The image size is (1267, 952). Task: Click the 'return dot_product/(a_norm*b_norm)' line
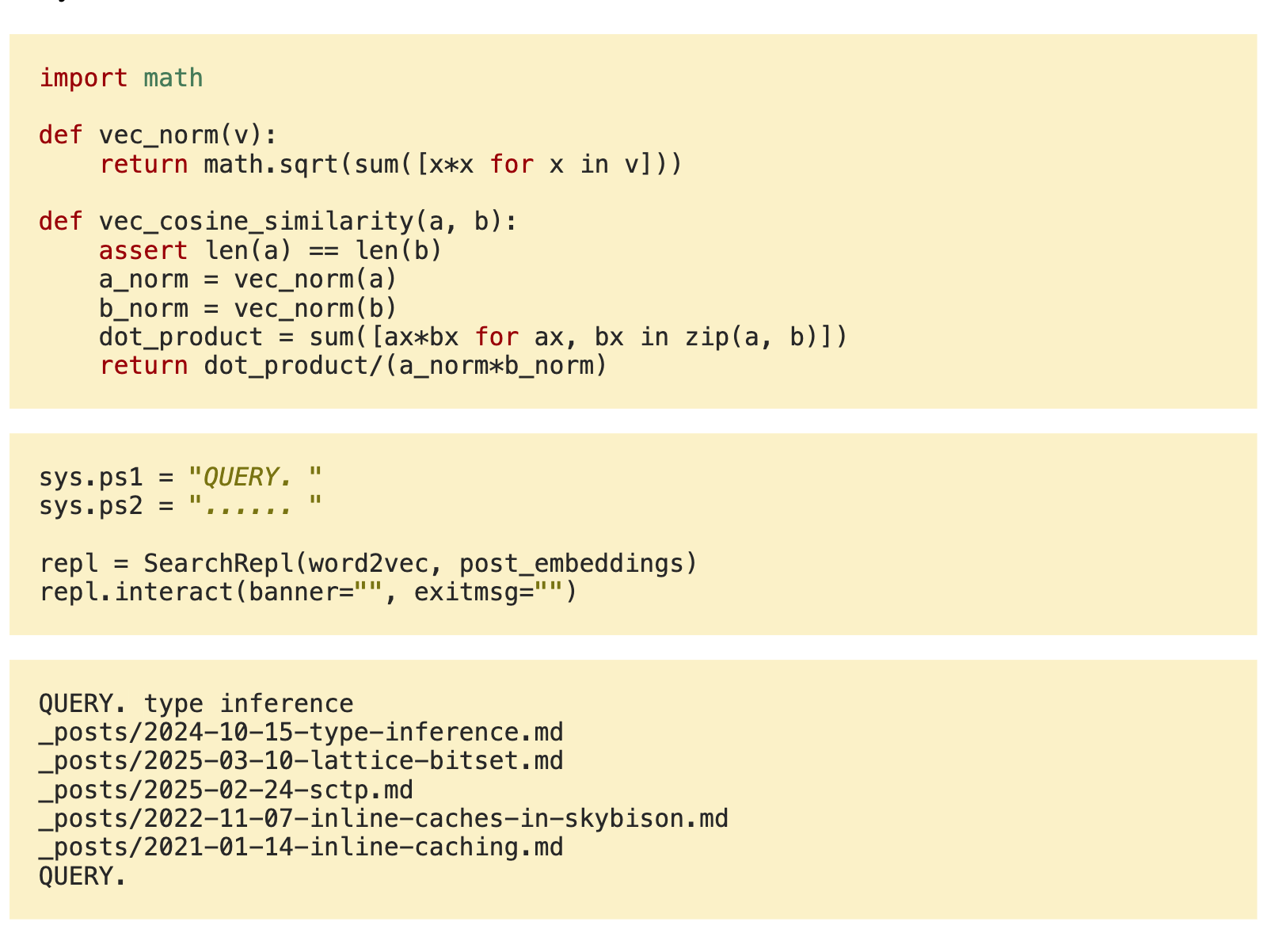pos(353,366)
